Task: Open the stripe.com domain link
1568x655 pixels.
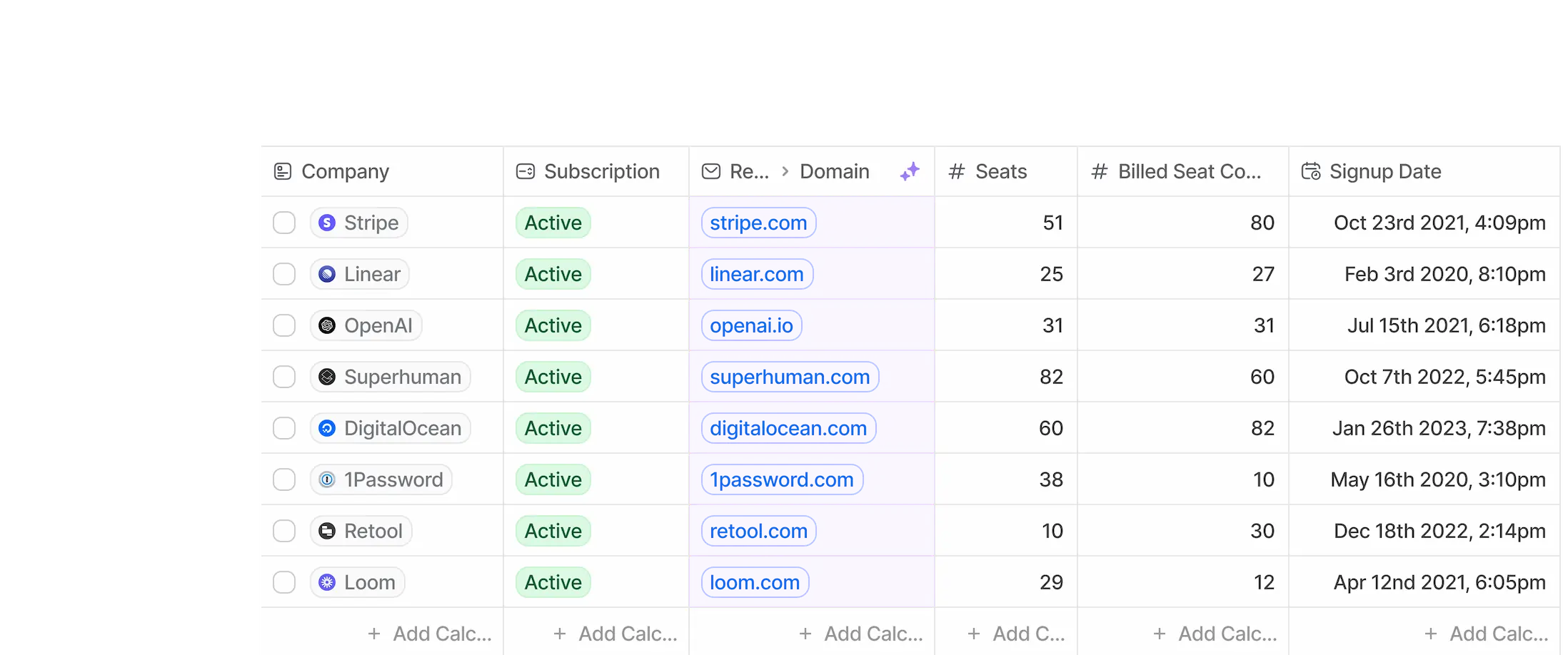Action: [758, 223]
